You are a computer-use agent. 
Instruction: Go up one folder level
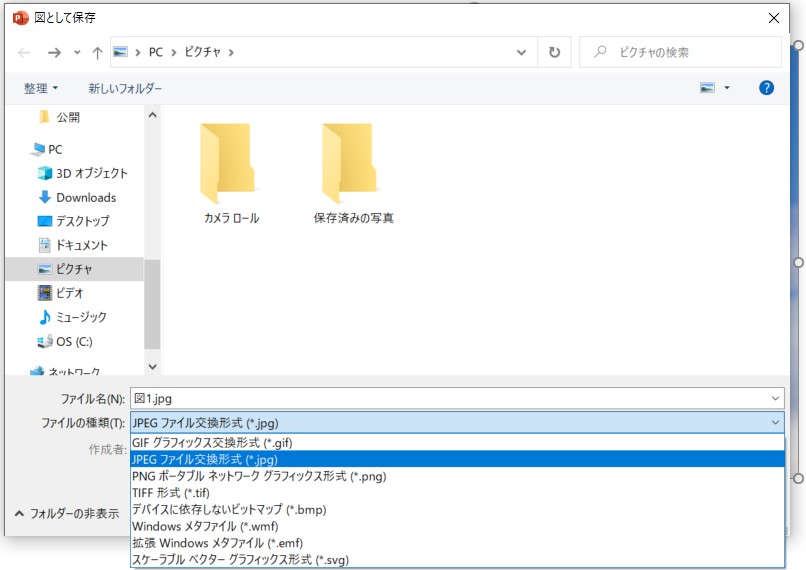(x=97, y=53)
